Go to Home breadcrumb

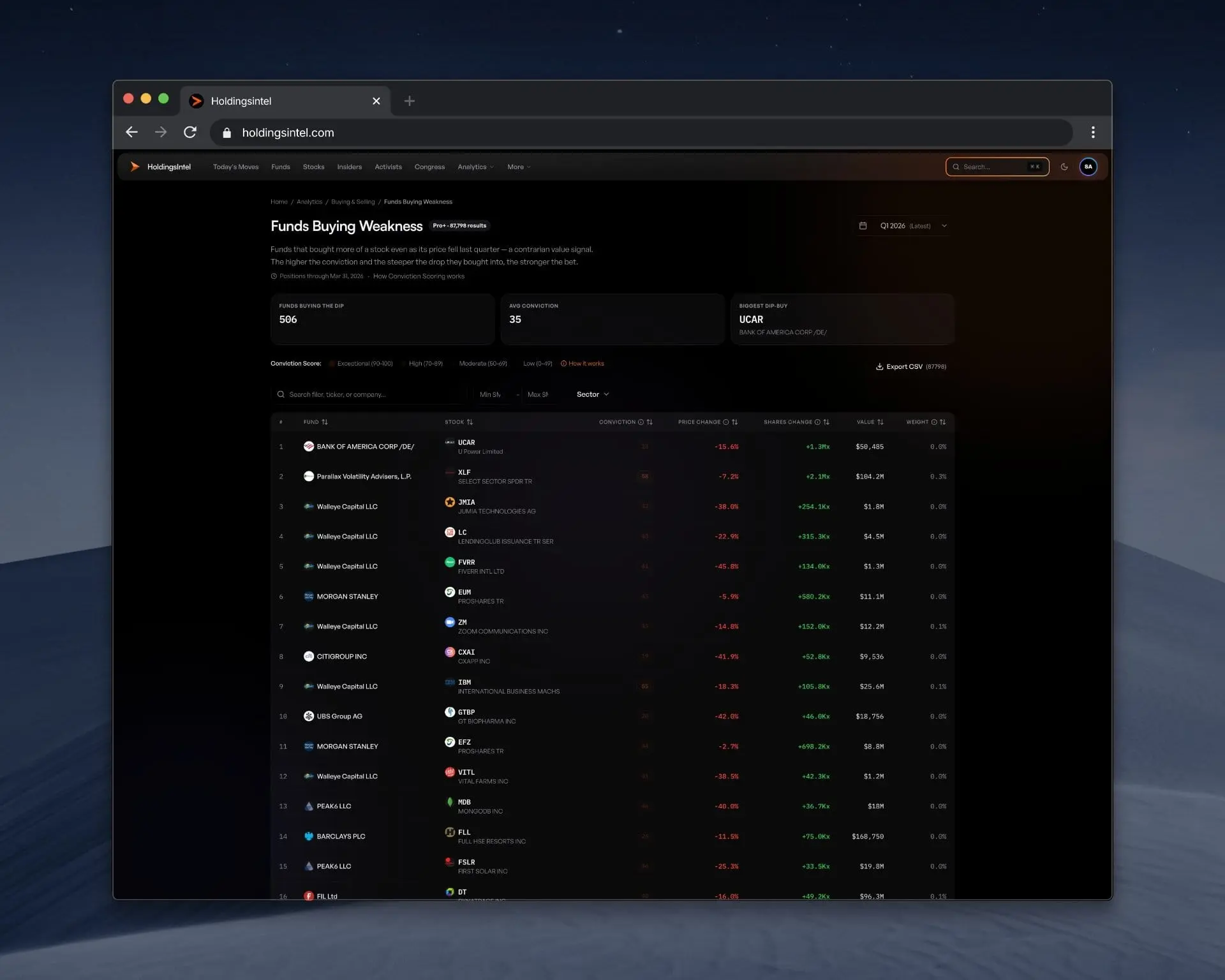pos(279,202)
